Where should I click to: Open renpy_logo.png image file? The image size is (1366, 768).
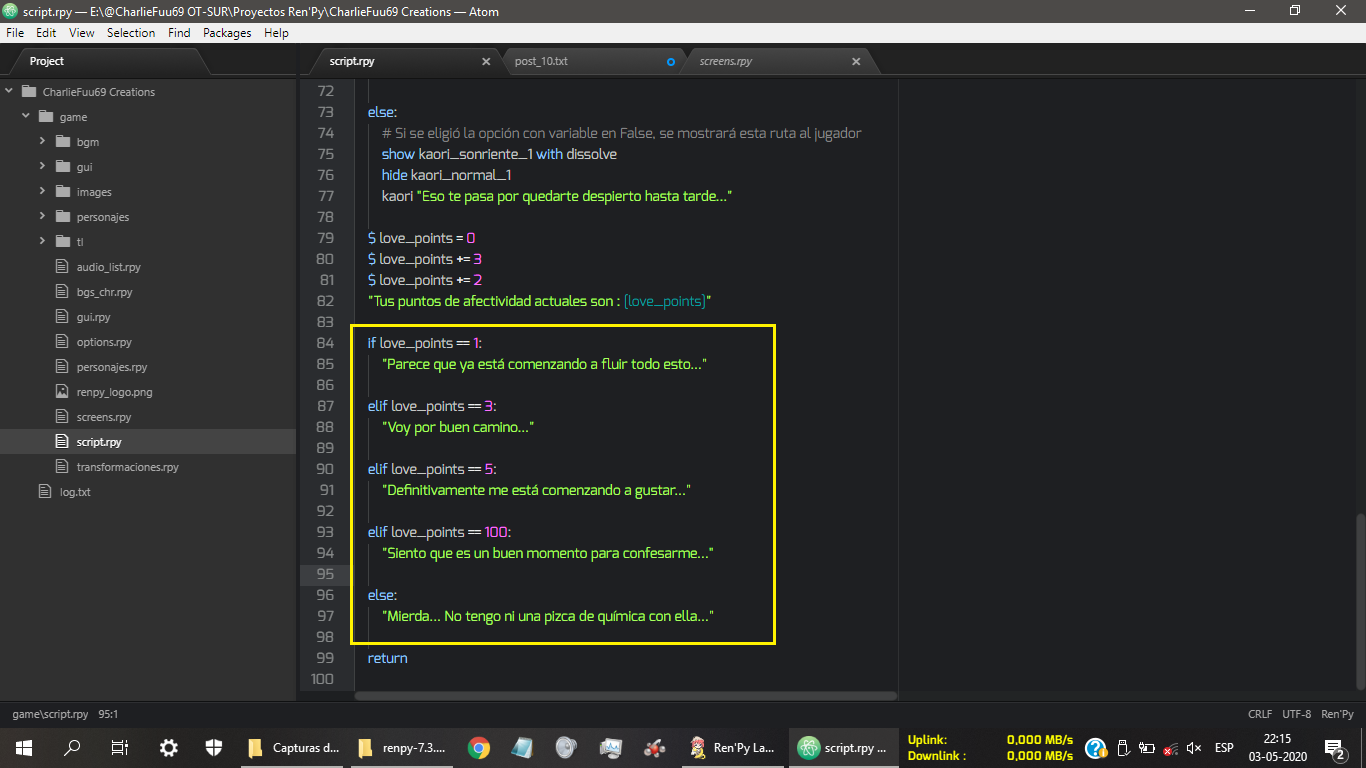click(114, 392)
